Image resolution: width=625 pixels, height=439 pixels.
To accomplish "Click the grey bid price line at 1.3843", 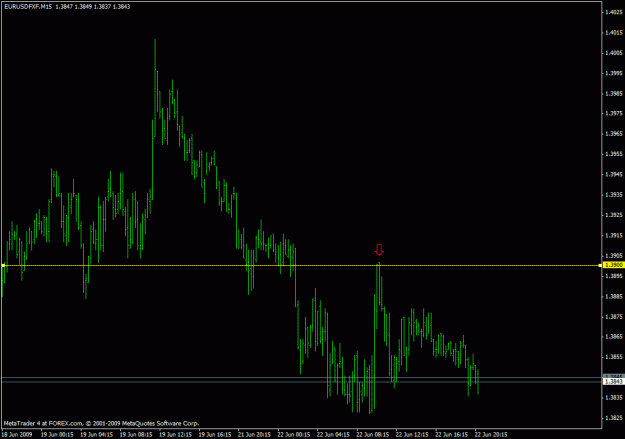I will (301, 382).
